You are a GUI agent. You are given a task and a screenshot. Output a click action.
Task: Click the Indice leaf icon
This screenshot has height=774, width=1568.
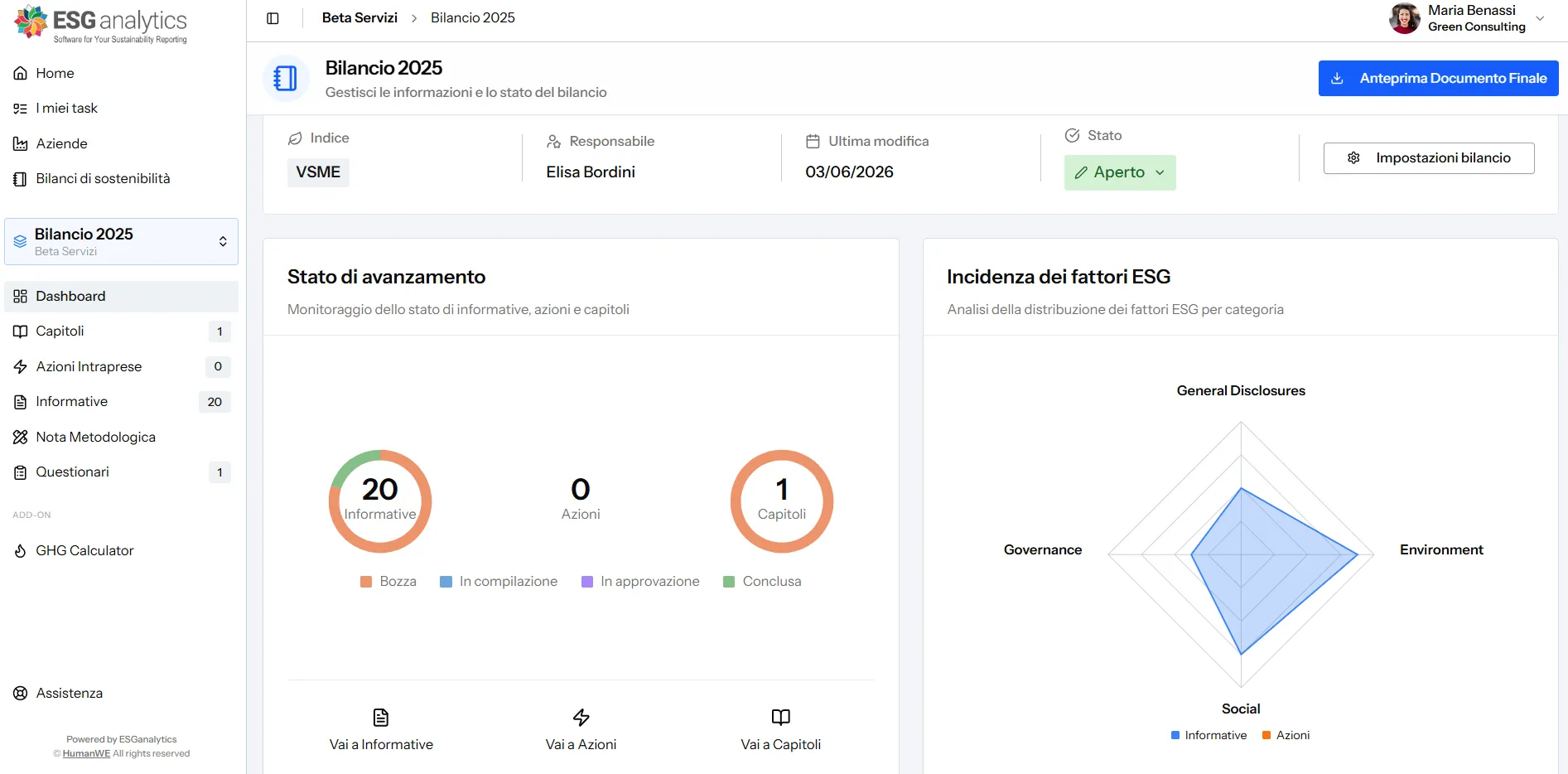[x=295, y=138]
